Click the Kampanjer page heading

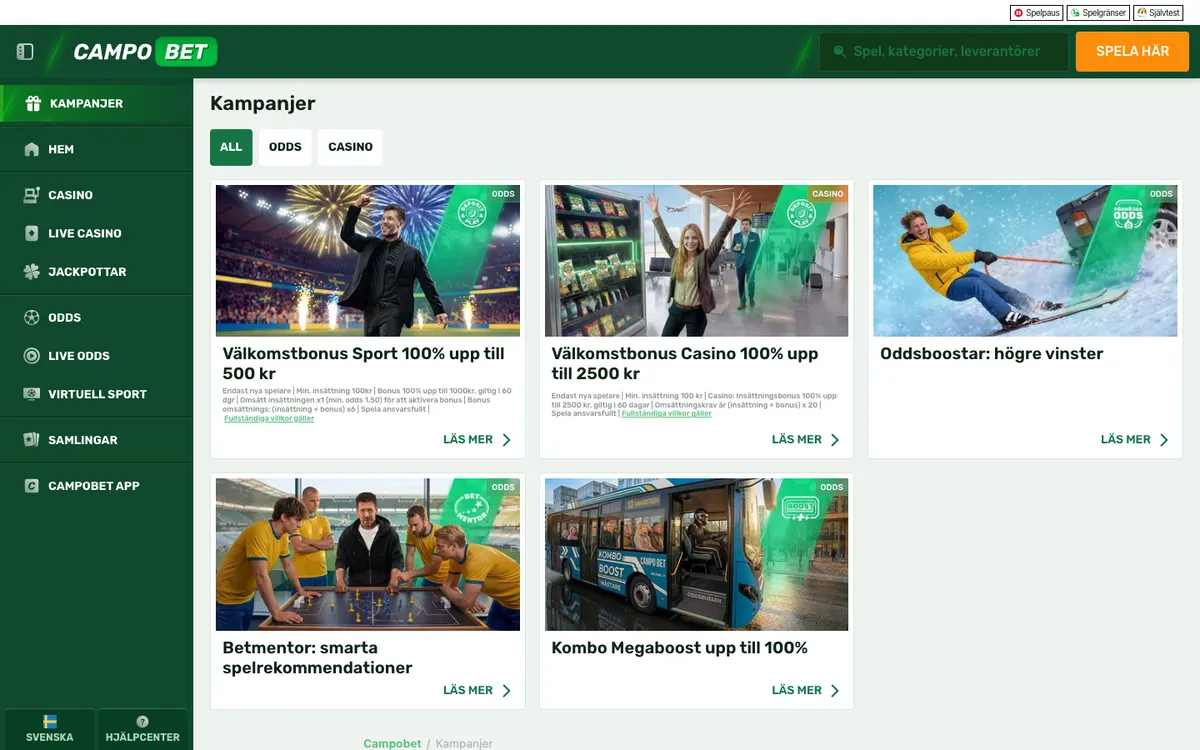pyautogui.click(x=263, y=103)
